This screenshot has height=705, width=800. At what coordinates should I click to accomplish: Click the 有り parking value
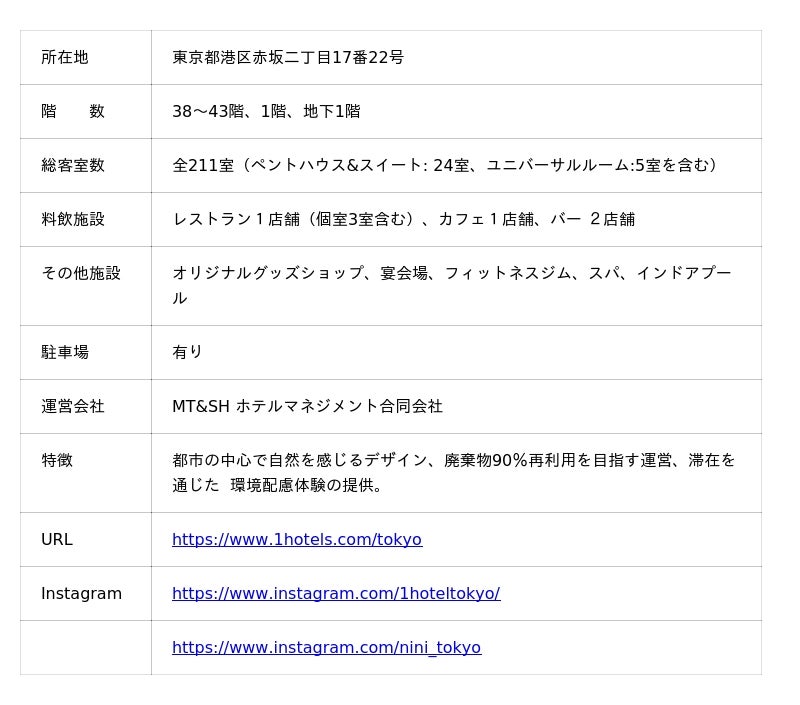(188, 353)
